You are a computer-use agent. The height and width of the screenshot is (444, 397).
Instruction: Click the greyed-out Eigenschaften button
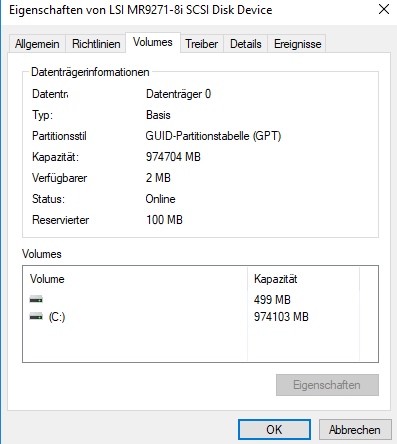pyautogui.click(x=327, y=385)
